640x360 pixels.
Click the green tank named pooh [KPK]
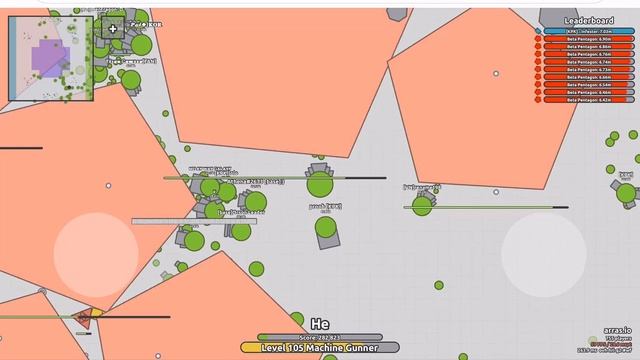coord(326,232)
